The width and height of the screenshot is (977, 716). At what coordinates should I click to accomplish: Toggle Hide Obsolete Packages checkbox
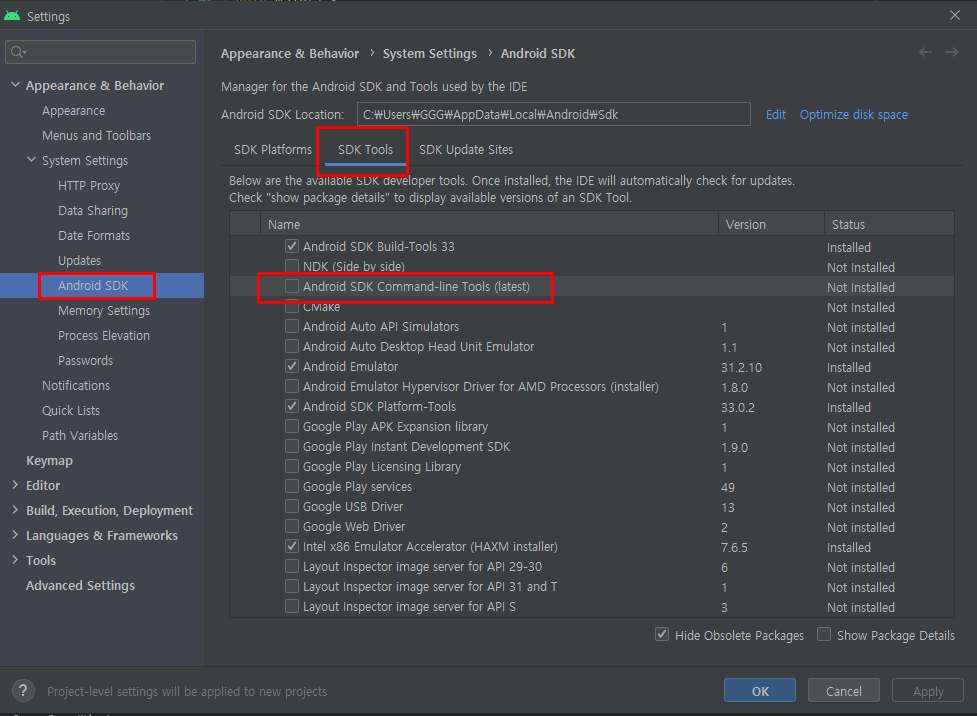click(x=662, y=634)
